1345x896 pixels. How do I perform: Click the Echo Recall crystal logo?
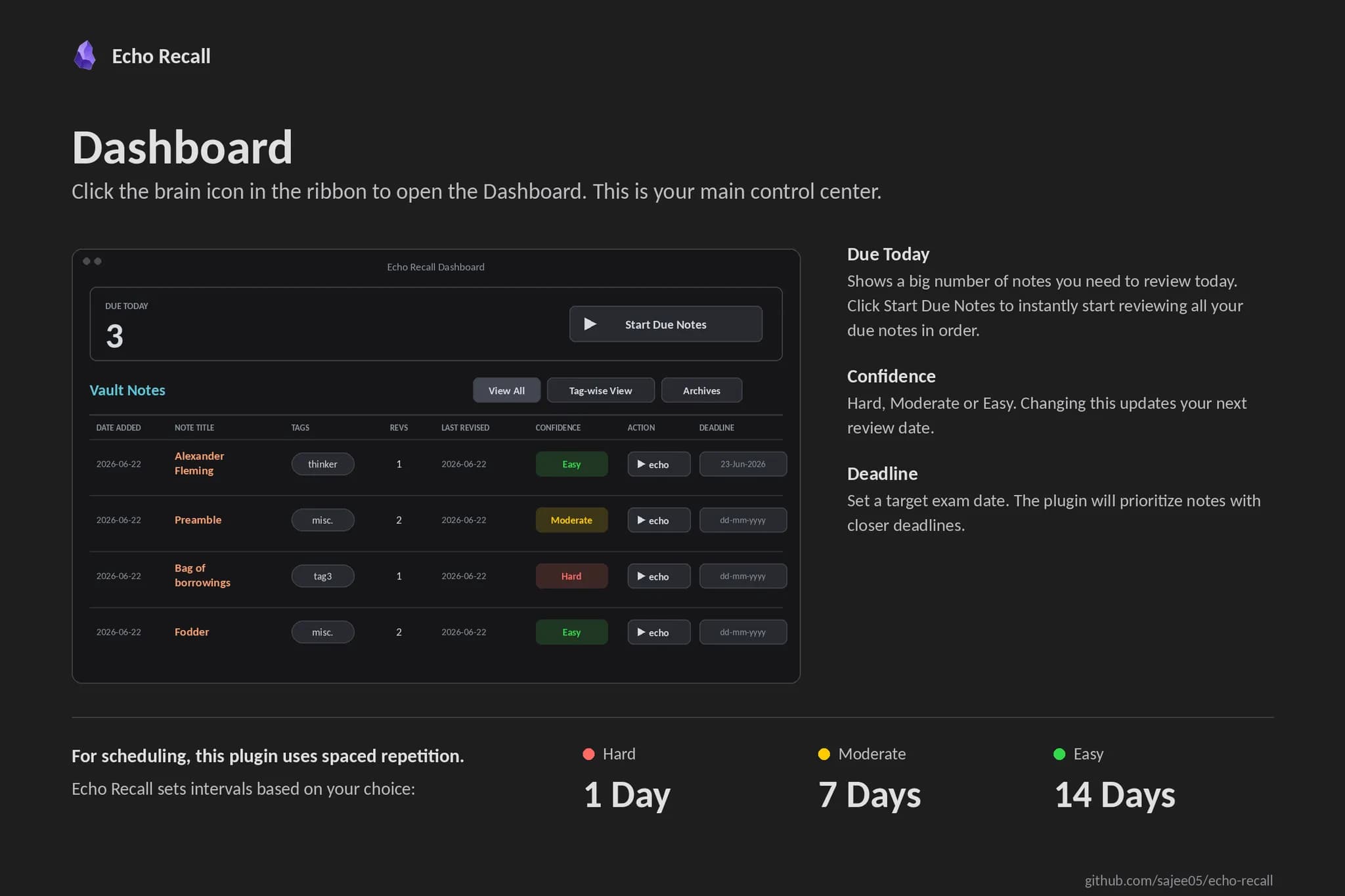coord(85,56)
